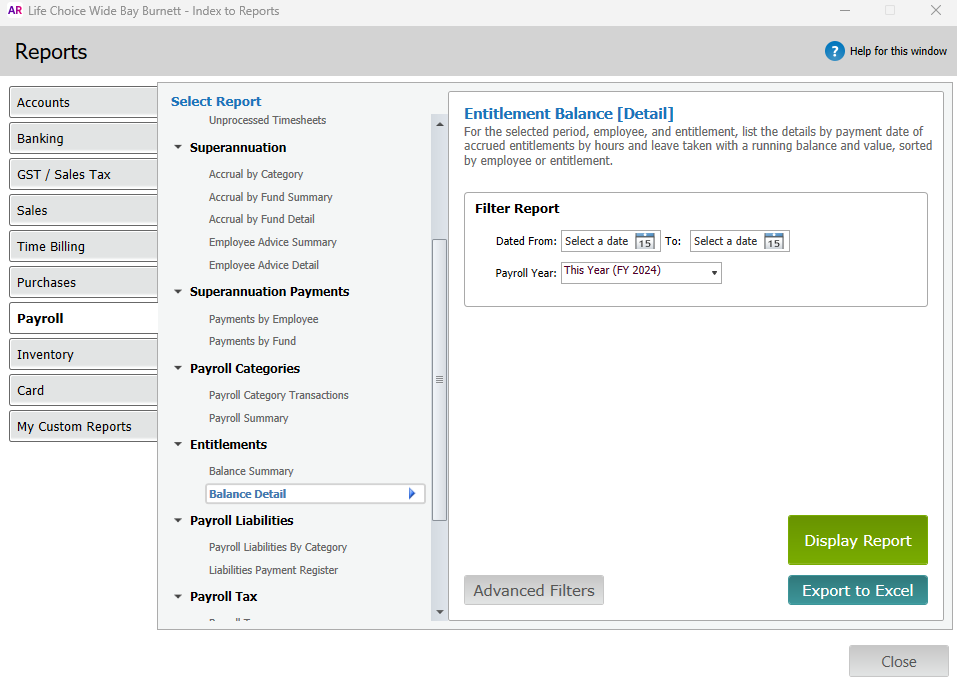Collapse the Payroll Liabilities group
The image size is (957, 682).
pyautogui.click(x=176, y=521)
